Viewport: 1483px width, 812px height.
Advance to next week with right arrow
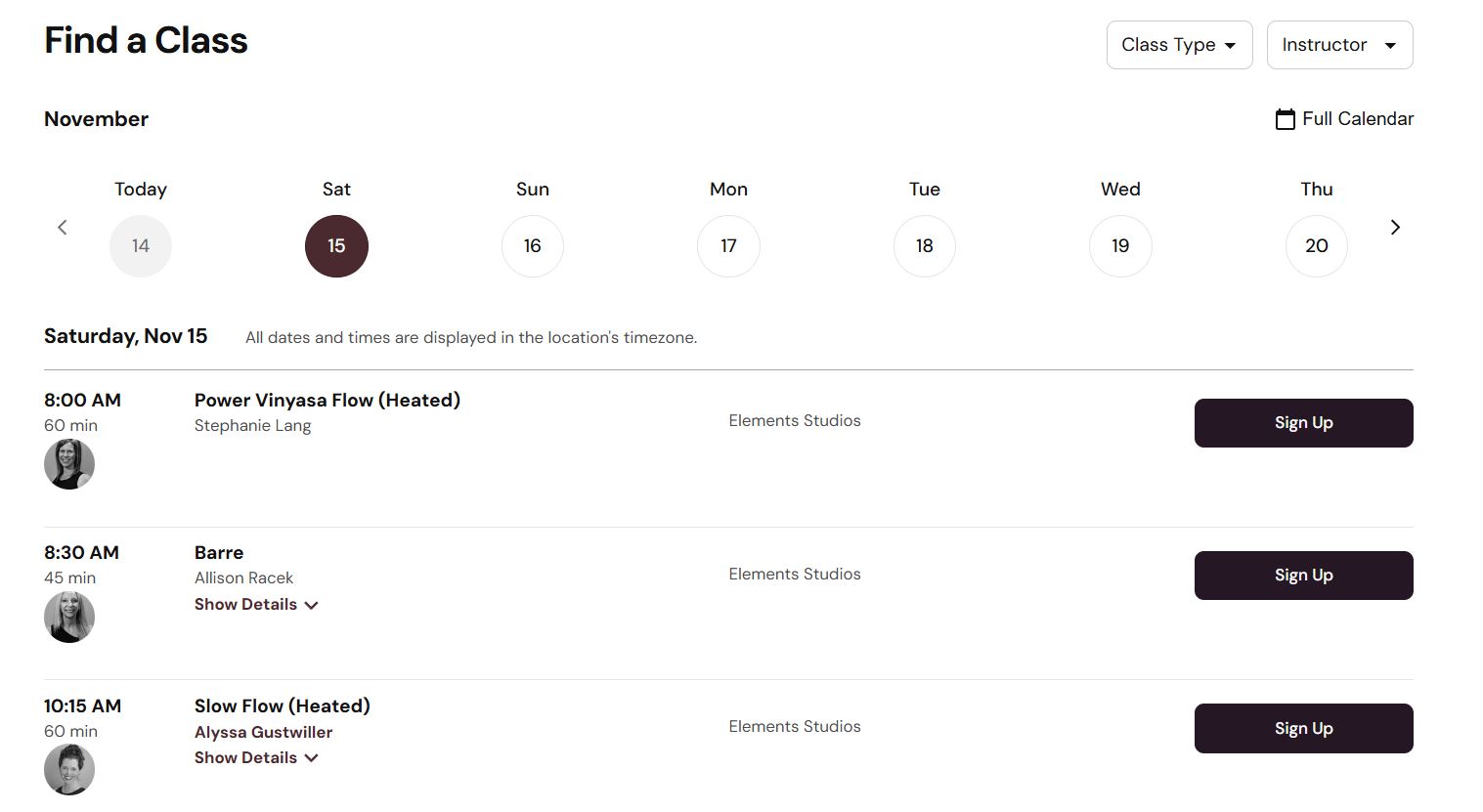point(1395,228)
